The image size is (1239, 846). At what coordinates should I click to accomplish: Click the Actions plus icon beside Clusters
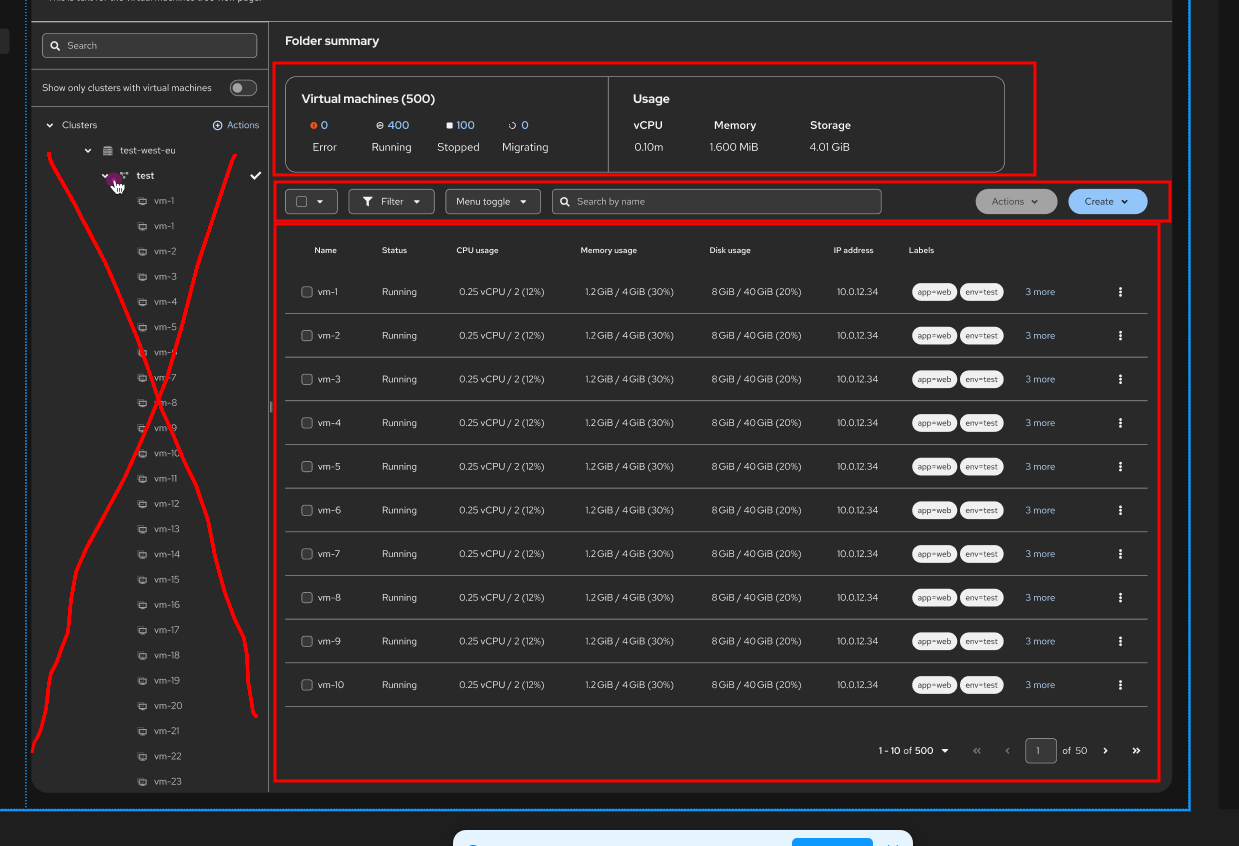(x=217, y=125)
